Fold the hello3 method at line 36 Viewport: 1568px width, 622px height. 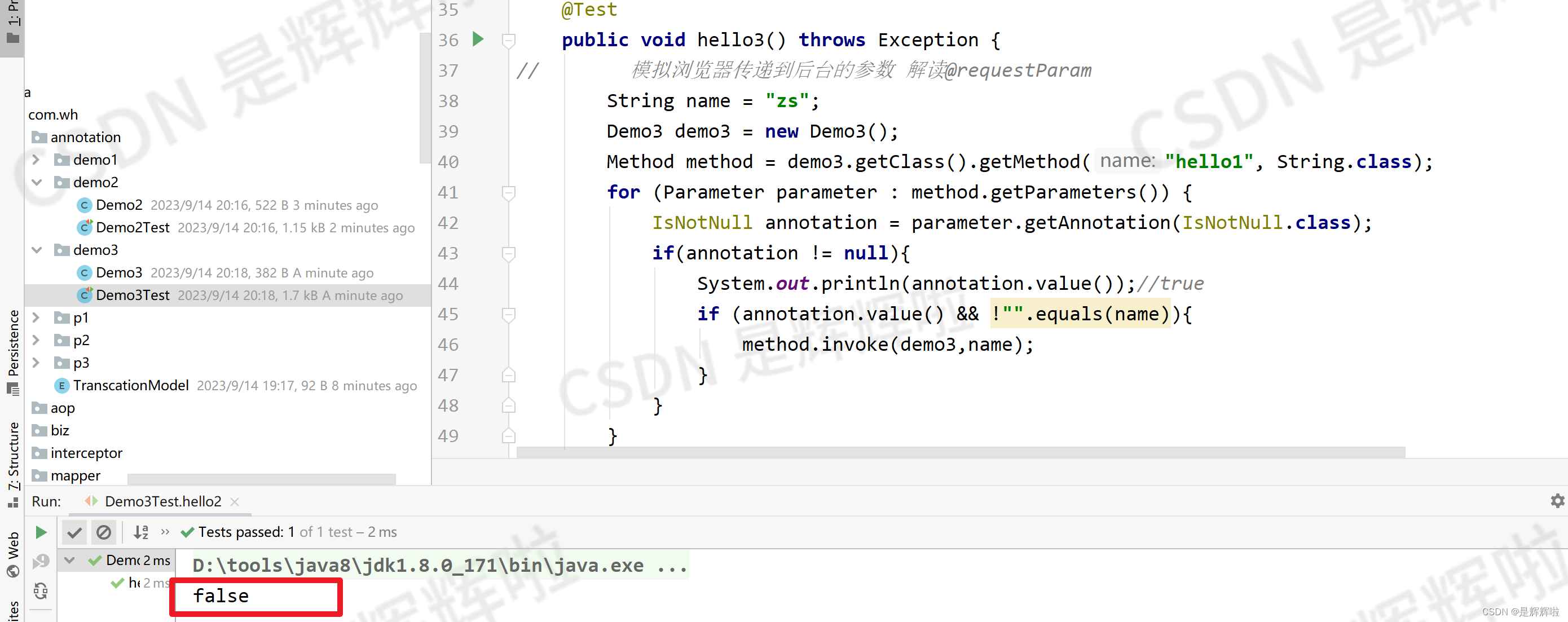(x=509, y=40)
